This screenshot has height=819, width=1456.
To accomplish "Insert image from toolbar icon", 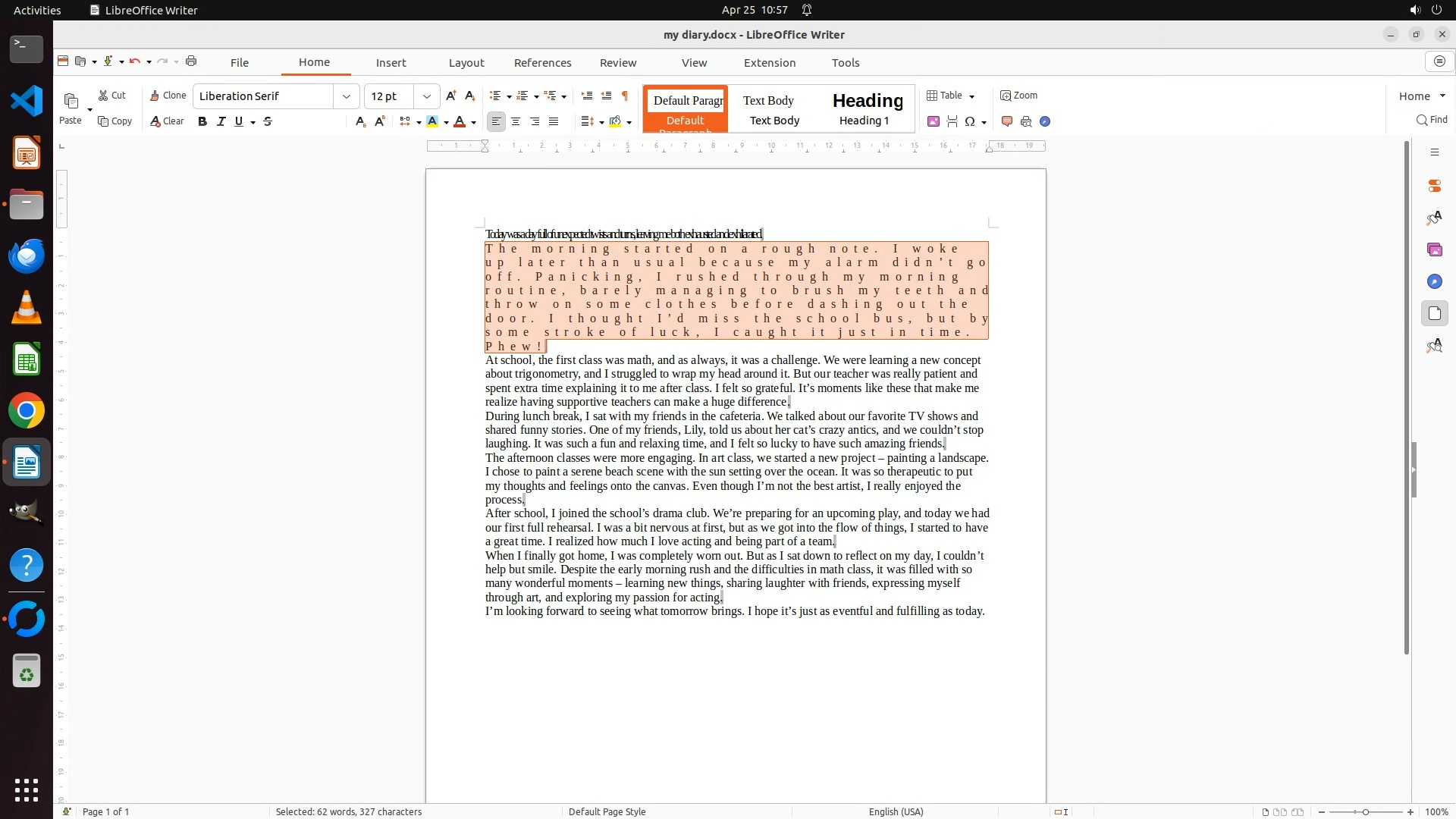I will [934, 121].
